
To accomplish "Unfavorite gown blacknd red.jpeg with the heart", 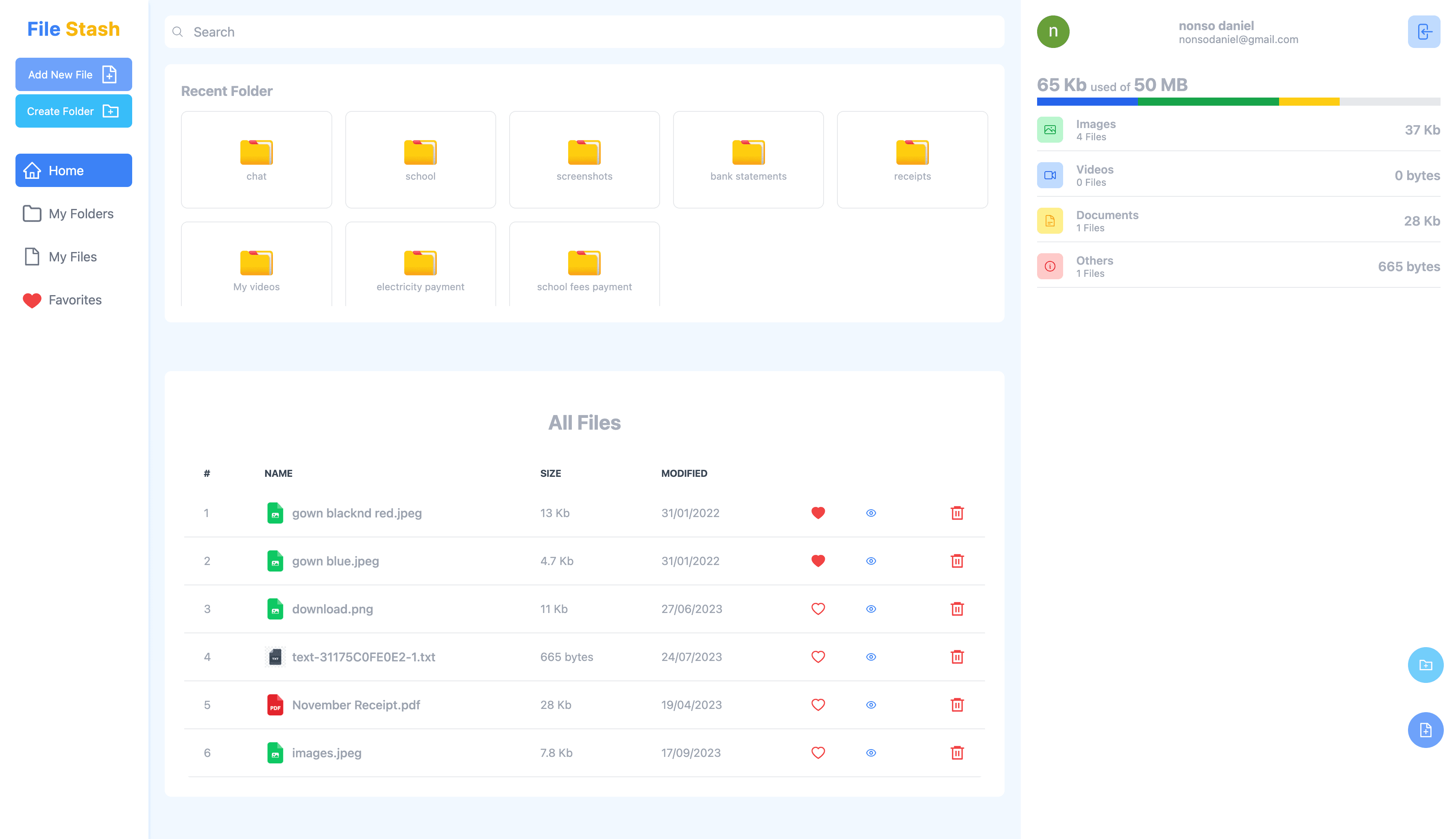I will [818, 513].
